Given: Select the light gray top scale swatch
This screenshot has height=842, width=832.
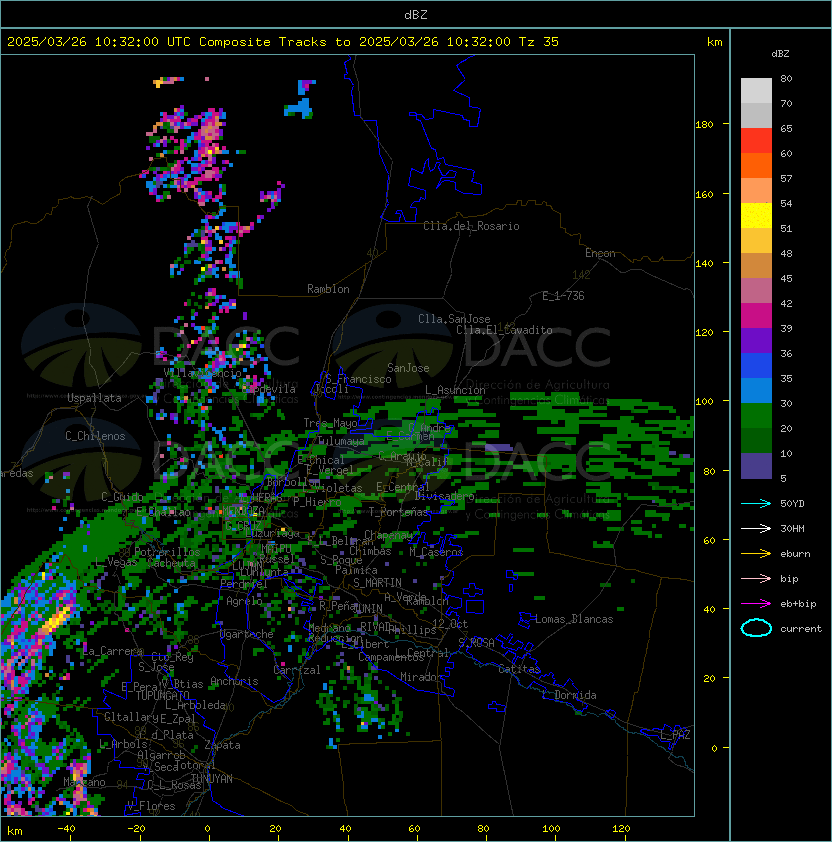Looking at the screenshot, I should [756, 91].
